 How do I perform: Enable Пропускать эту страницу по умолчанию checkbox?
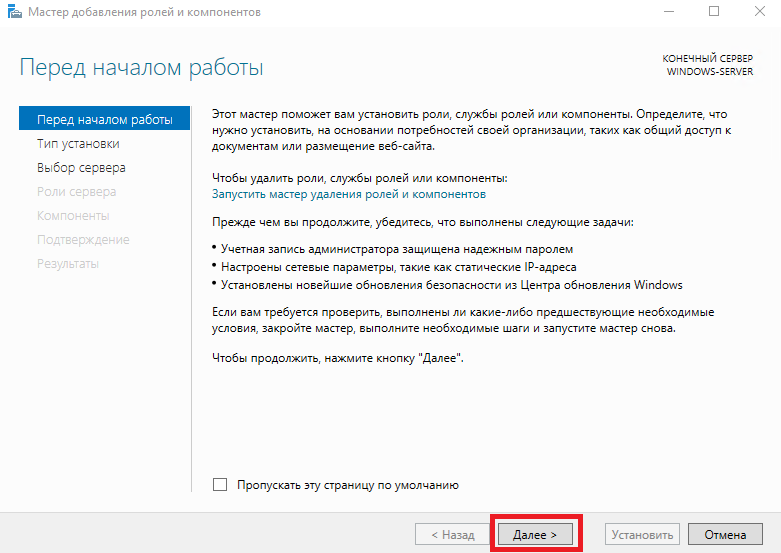coord(220,484)
